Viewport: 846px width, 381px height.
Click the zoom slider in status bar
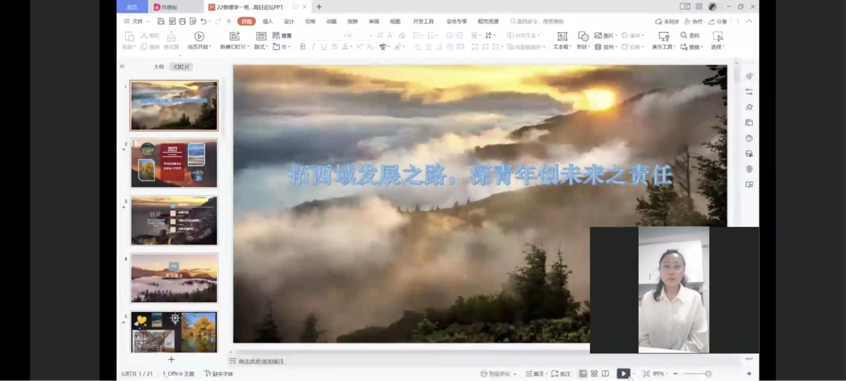pyautogui.click(x=697, y=373)
